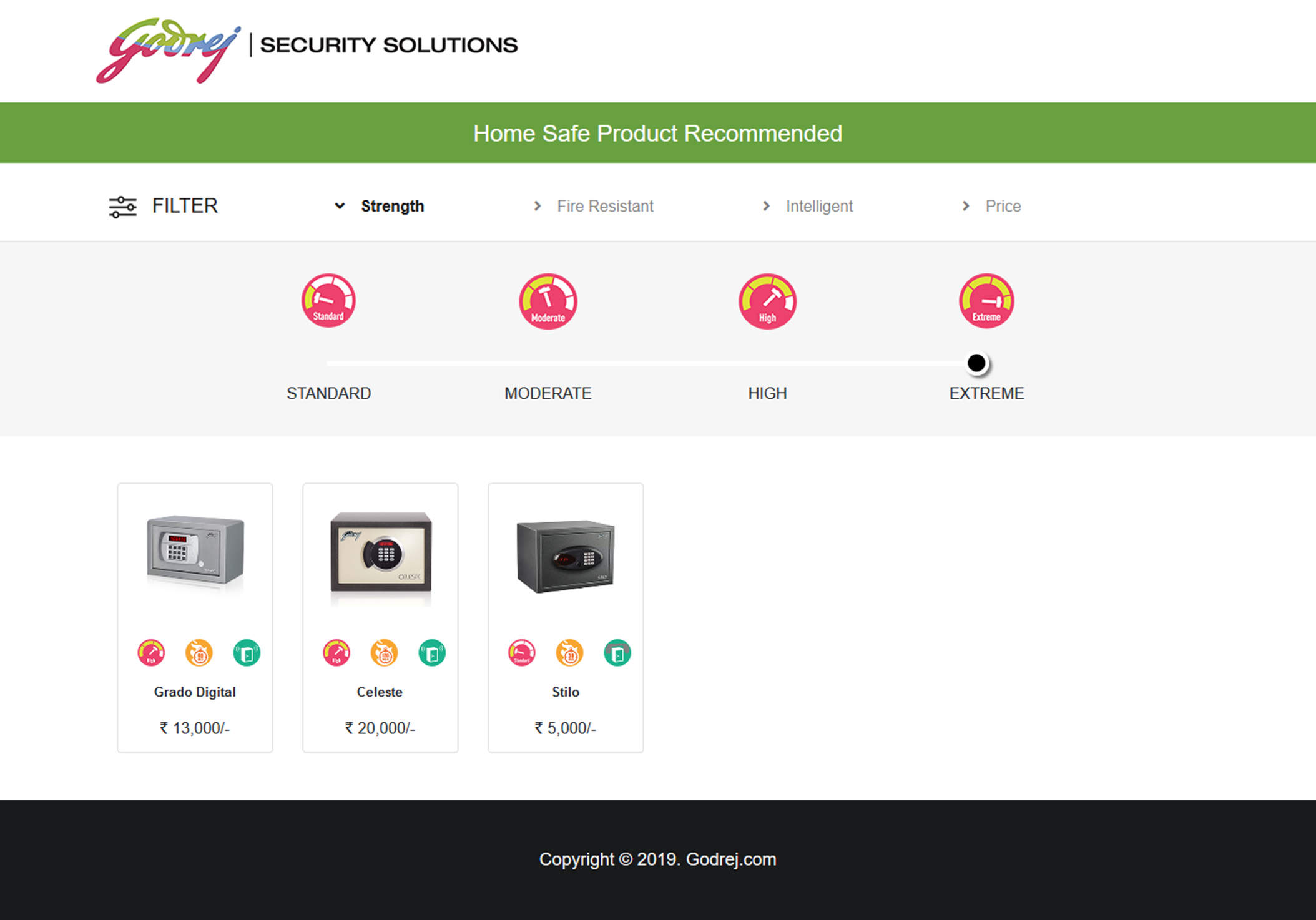
Task: Set strength slider to MODERATE label
Action: [x=548, y=393]
